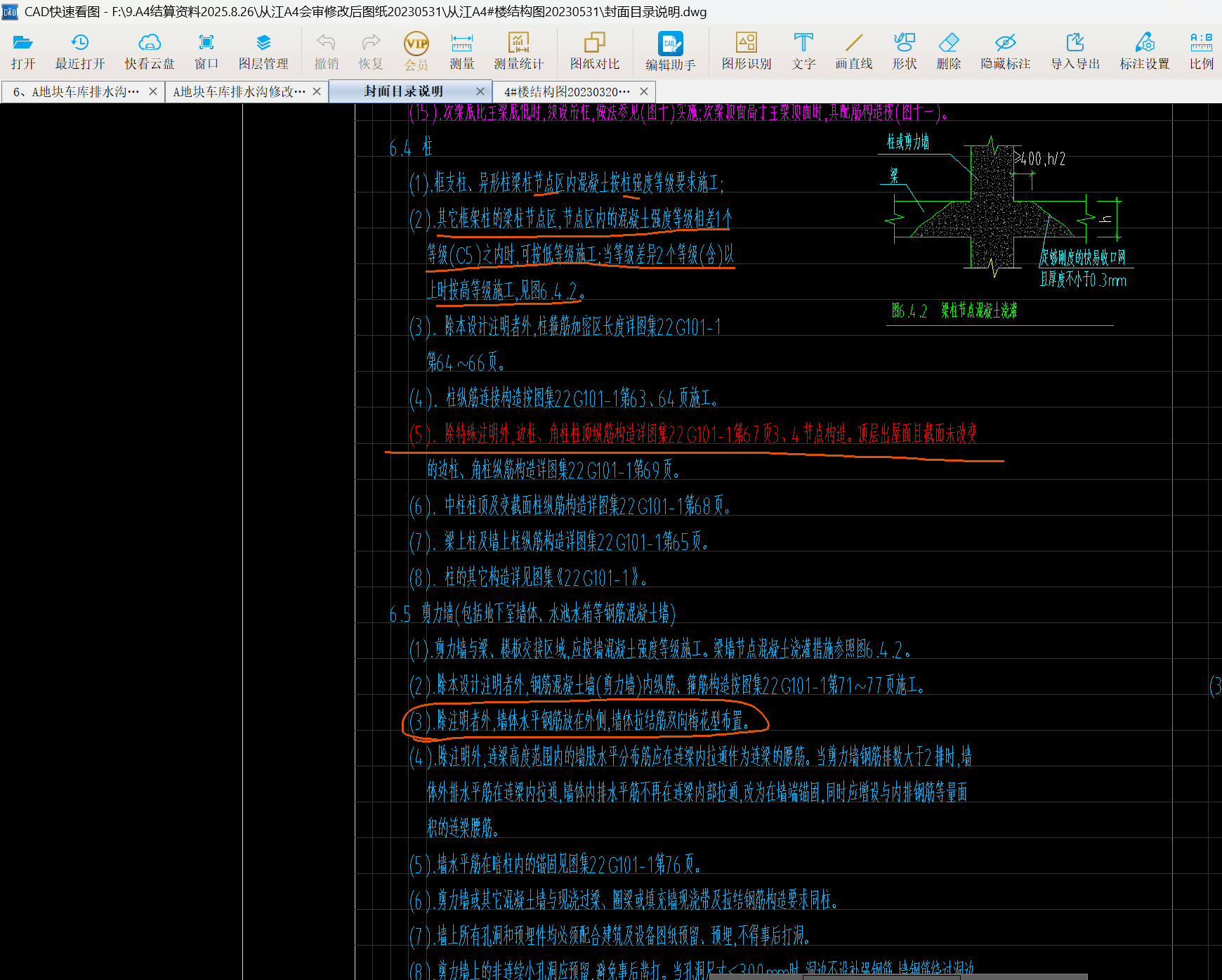Click heading text 6.4 柱
The image size is (1222, 980).
pyautogui.click(x=411, y=148)
